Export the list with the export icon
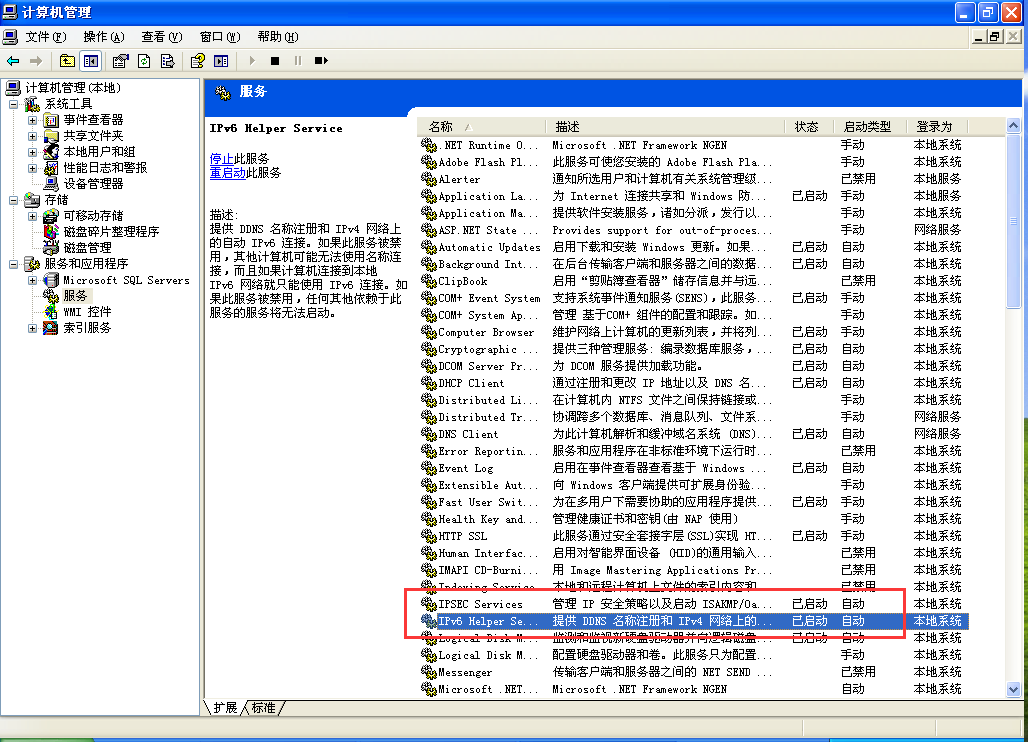Screen dimensions: 1028x742 point(168,60)
